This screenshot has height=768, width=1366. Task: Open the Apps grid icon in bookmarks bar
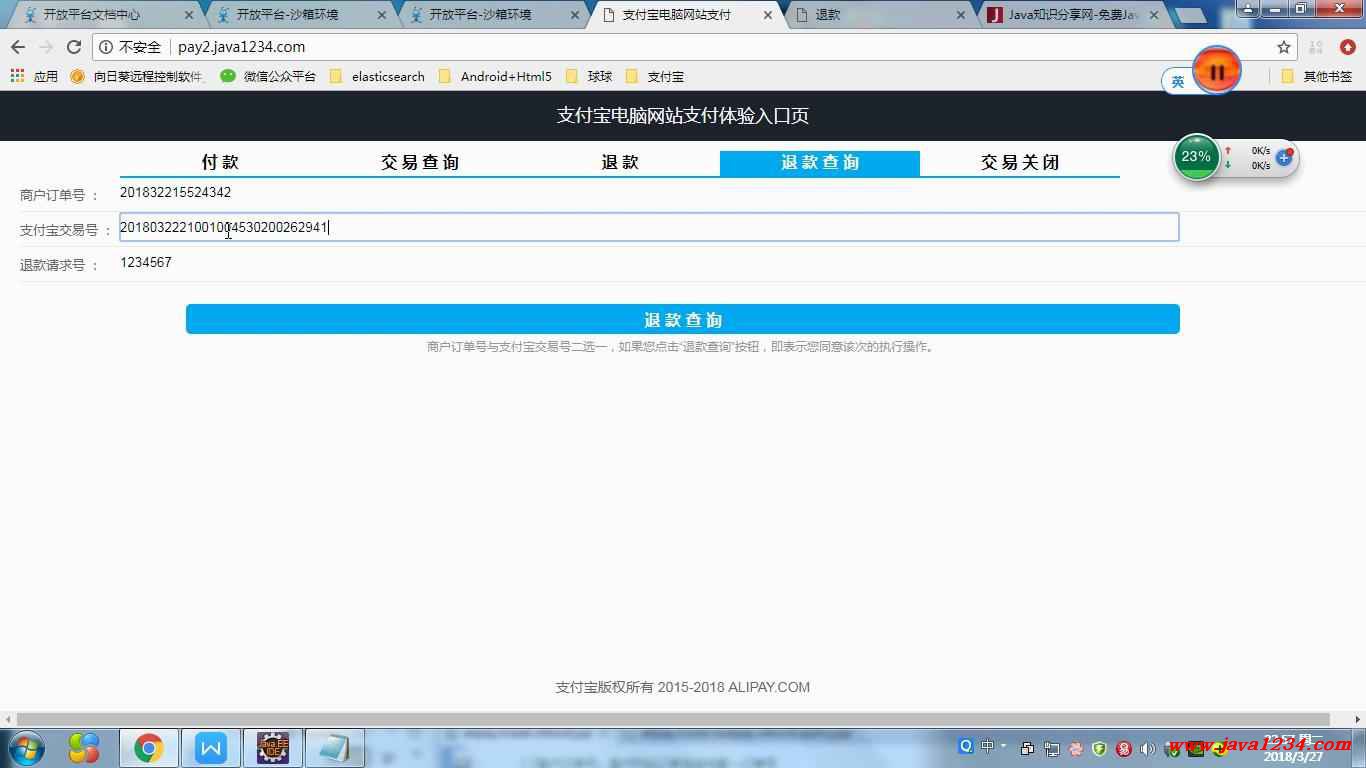(x=17, y=76)
